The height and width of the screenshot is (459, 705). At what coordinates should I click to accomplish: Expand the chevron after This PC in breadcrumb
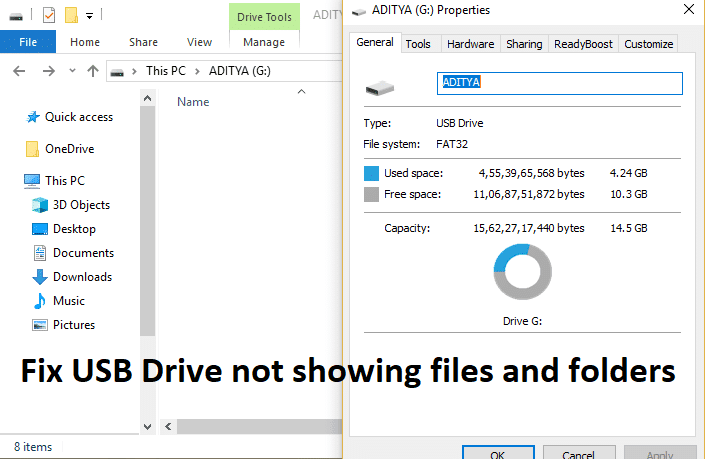(197, 71)
